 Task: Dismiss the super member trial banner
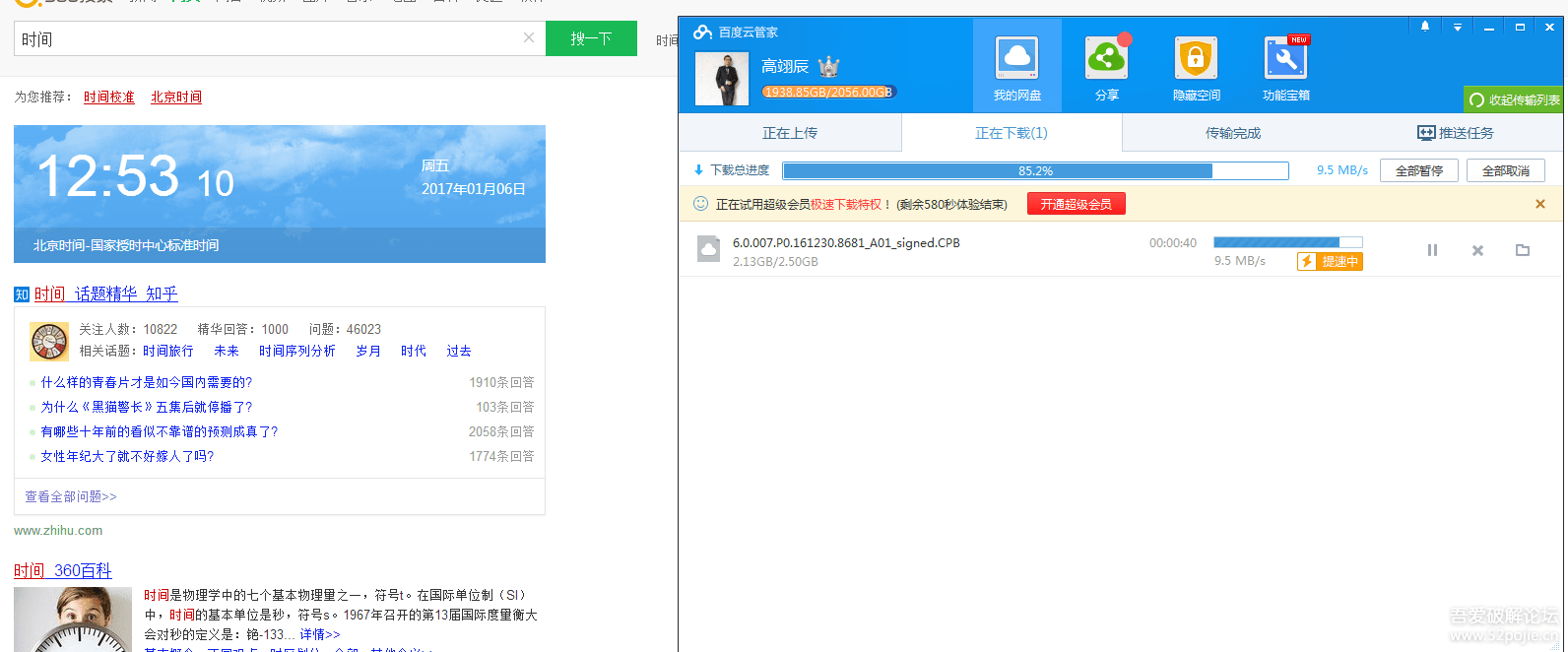point(1540,204)
